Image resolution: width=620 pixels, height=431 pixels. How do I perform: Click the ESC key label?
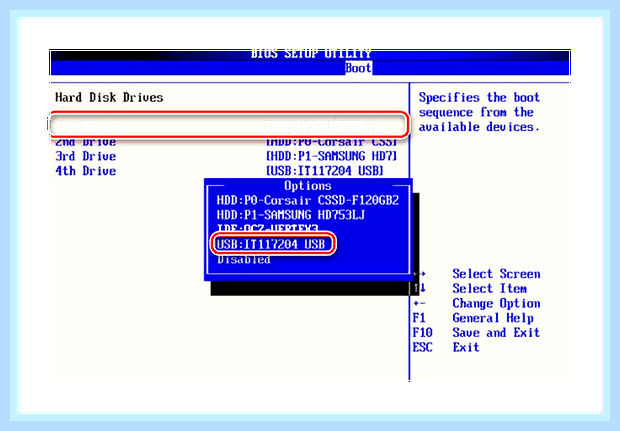[x=422, y=347]
